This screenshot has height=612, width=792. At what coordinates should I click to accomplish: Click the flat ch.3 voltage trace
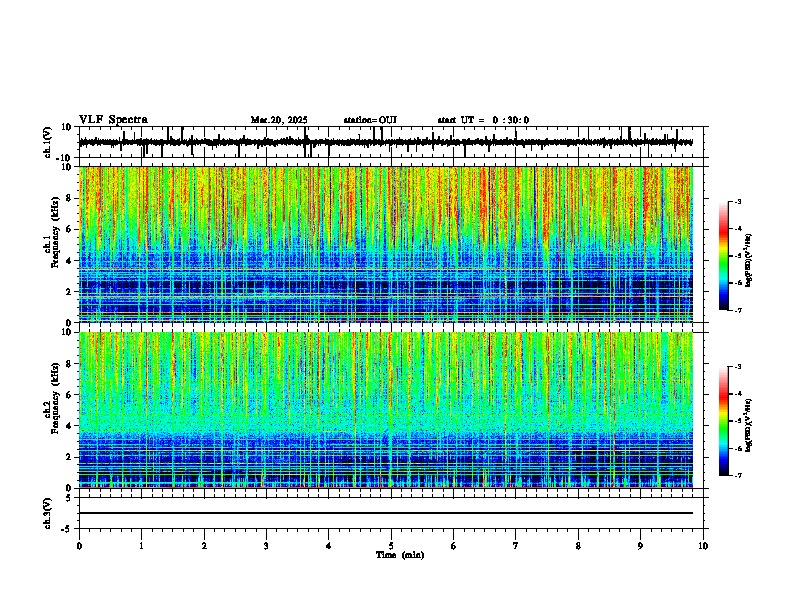tap(385, 513)
